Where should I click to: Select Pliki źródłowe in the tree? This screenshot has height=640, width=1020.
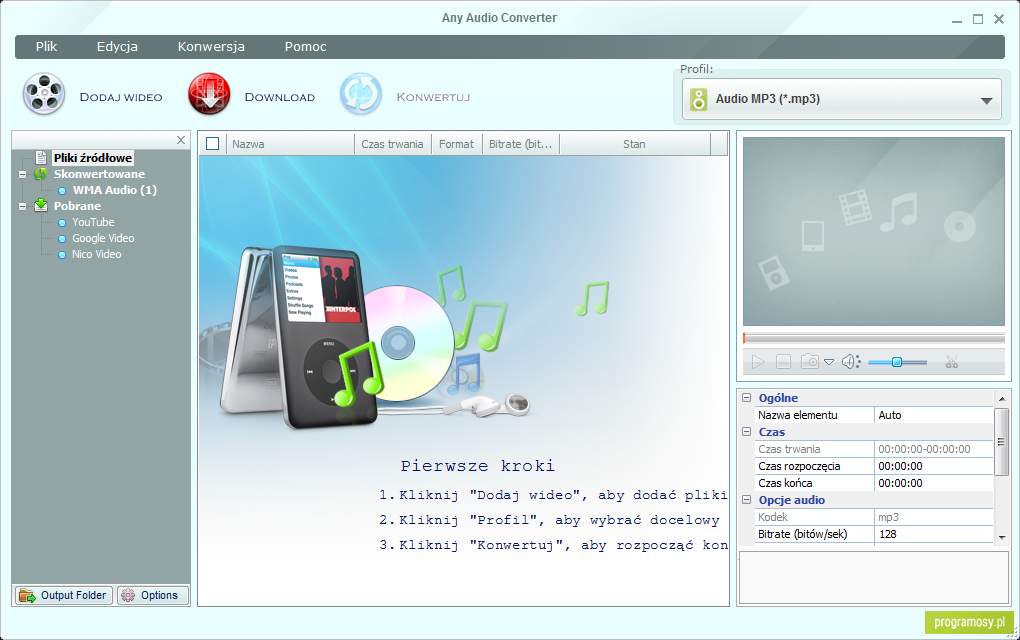click(93, 157)
